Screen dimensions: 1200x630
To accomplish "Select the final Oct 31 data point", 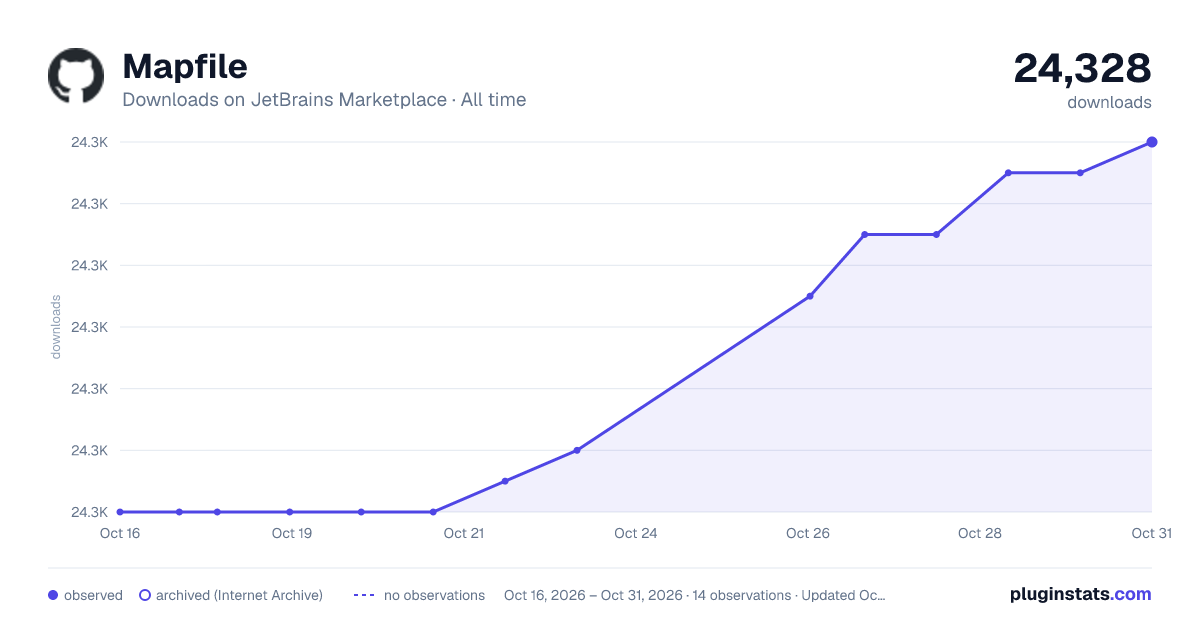I will [1152, 142].
